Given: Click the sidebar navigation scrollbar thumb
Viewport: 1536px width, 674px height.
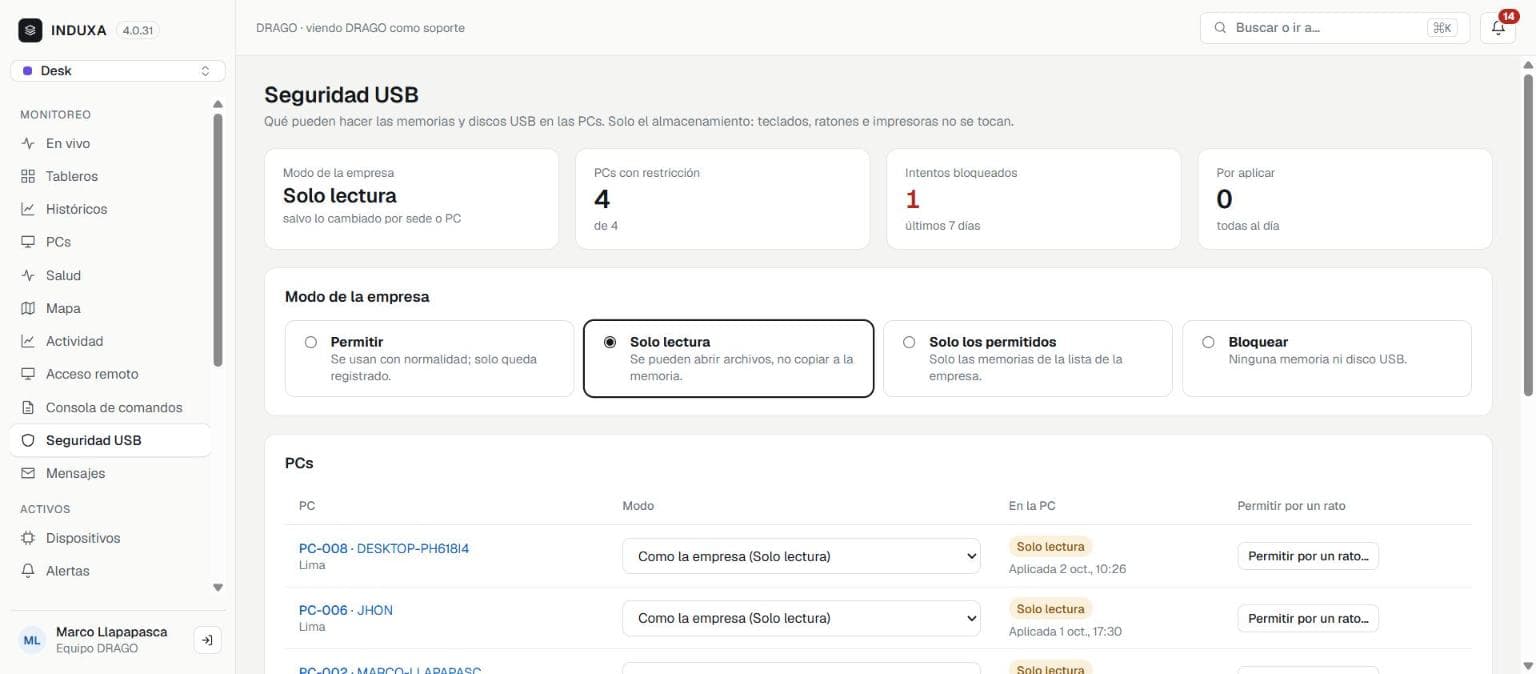Looking at the screenshot, I should click(x=218, y=240).
